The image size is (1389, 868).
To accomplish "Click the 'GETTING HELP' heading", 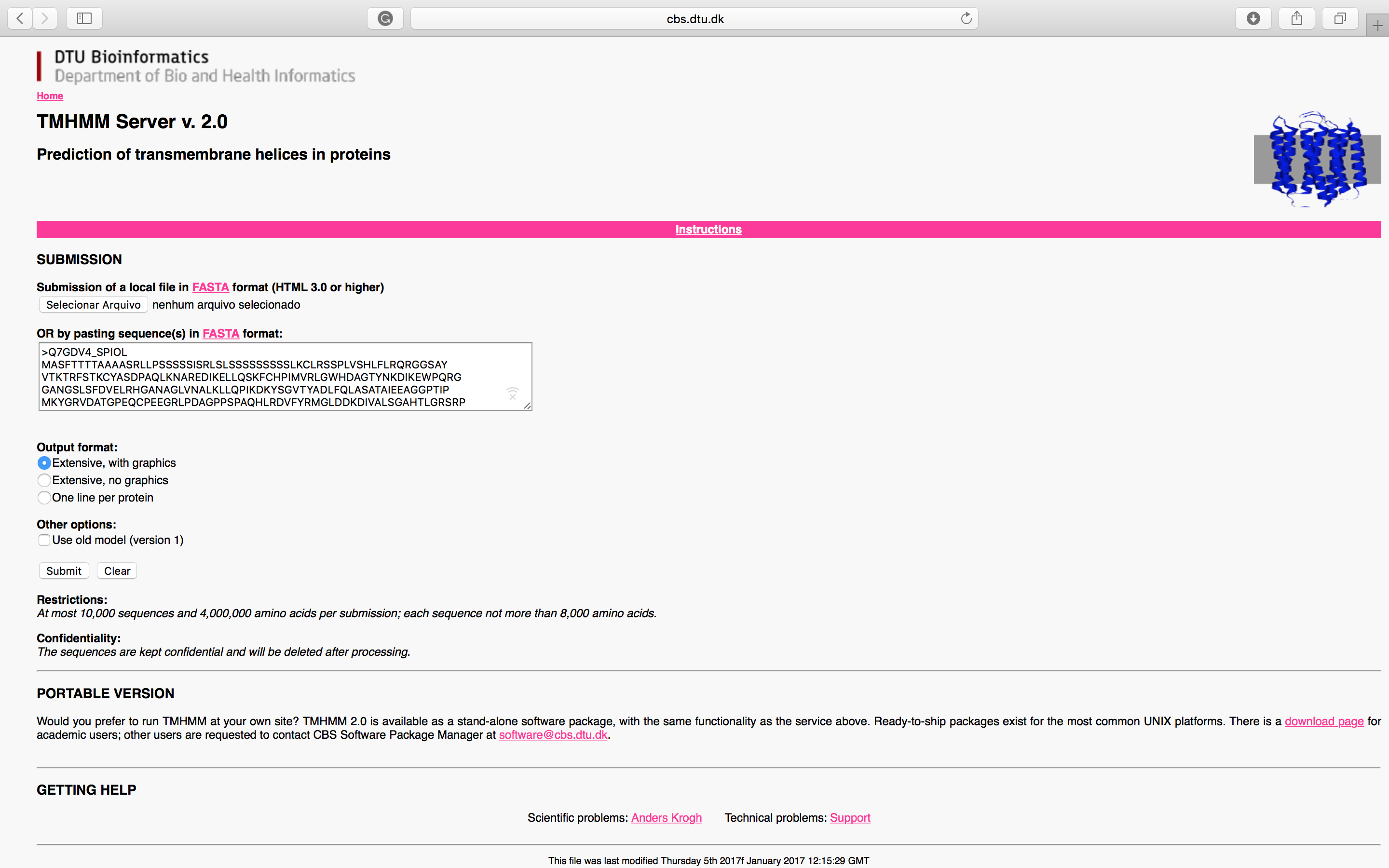I will coord(87,790).
